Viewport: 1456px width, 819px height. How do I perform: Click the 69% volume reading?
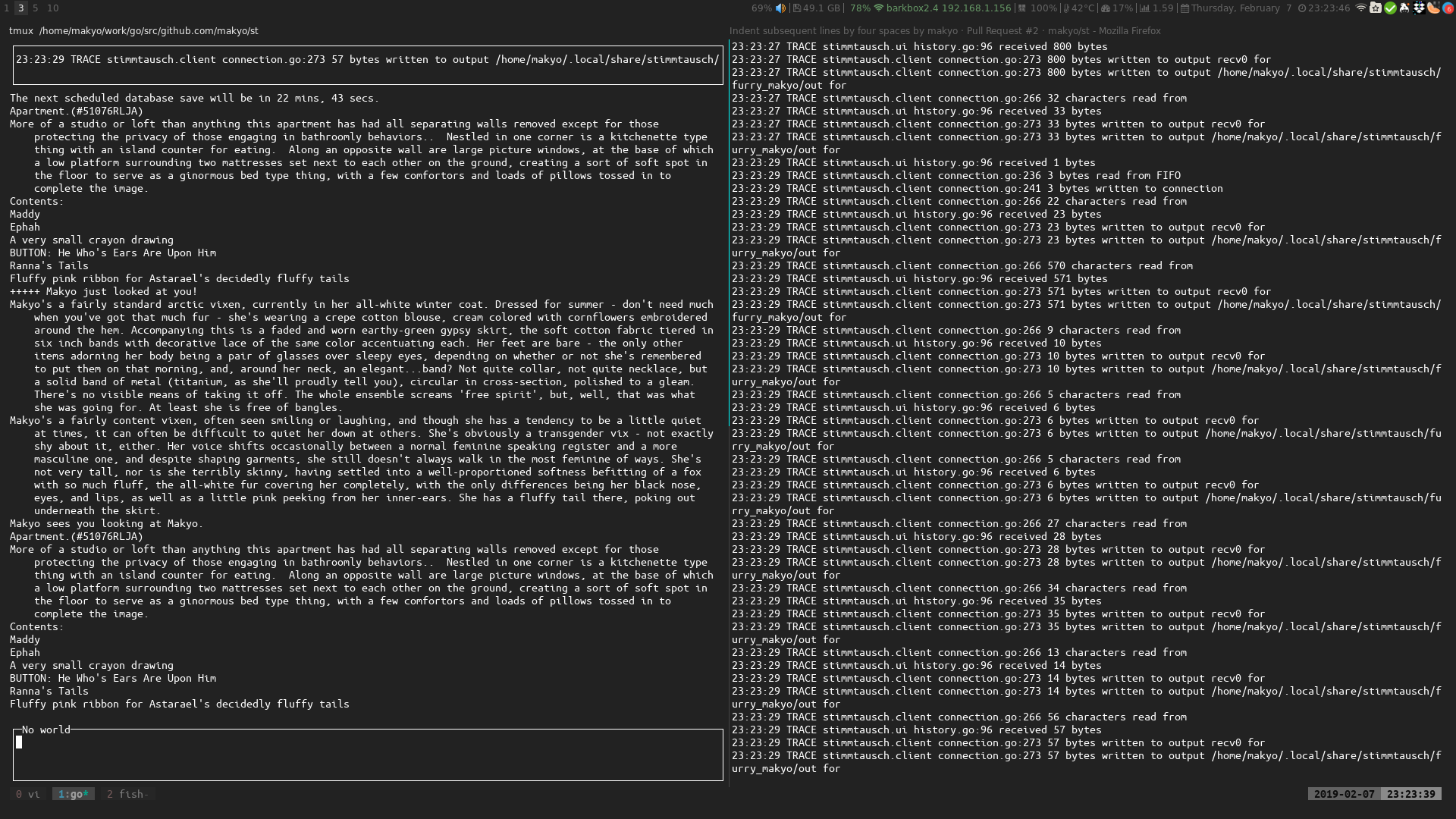[761, 8]
